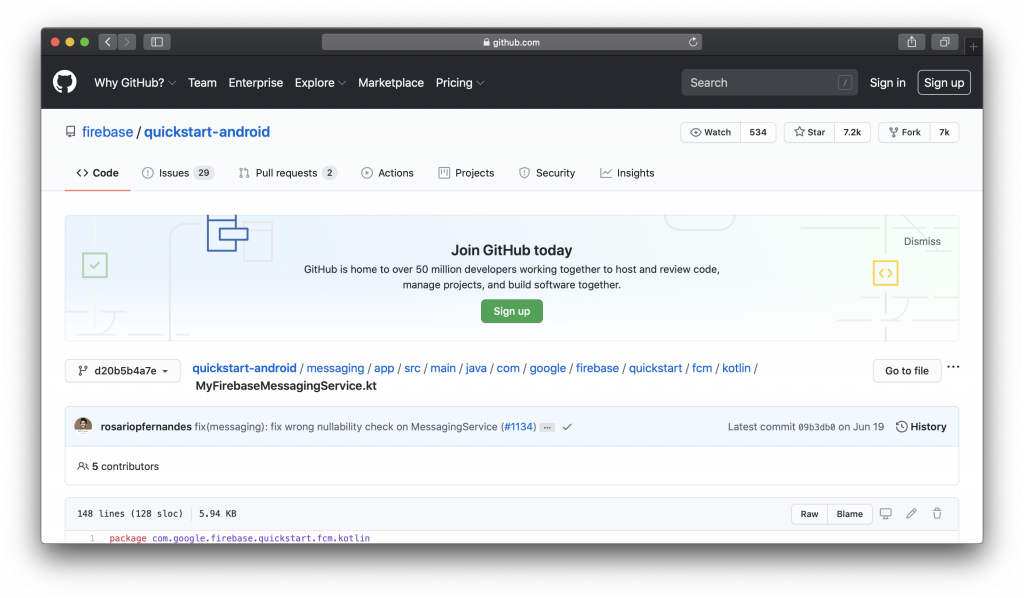Open rosariopfernandes avatar image
1024x598 pixels.
tap(83, 426)
